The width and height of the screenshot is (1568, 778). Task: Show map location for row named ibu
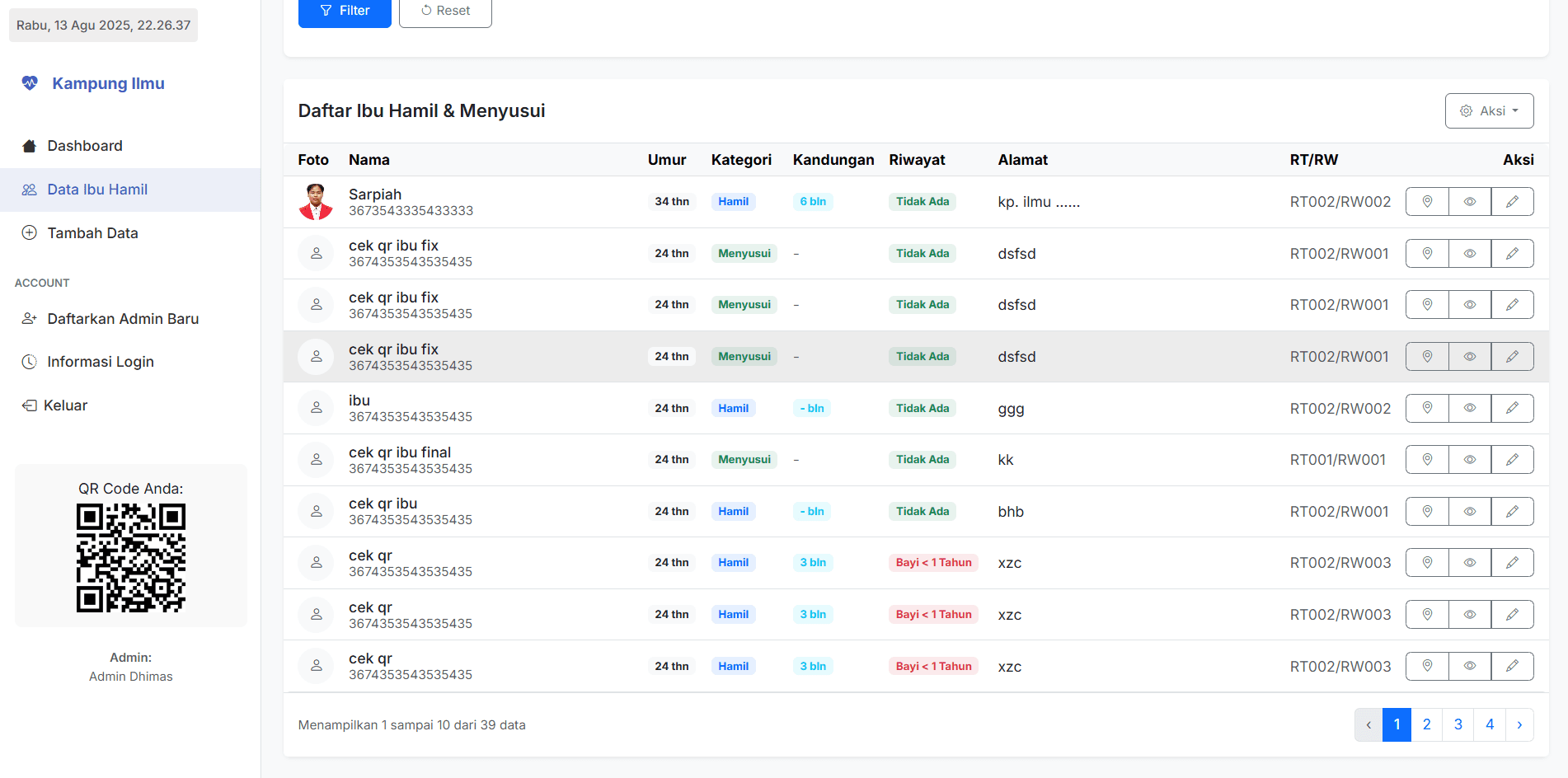point(1427,408)
